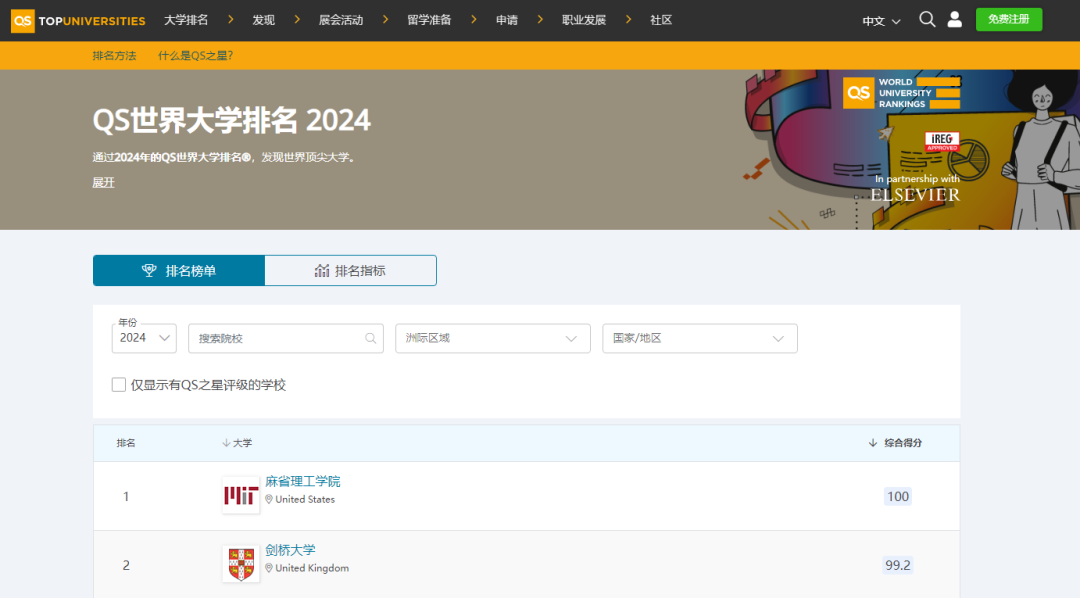Click the user account profile icon
The width and height of the screenshot is (1080, 598).
(x=954, y=20)
